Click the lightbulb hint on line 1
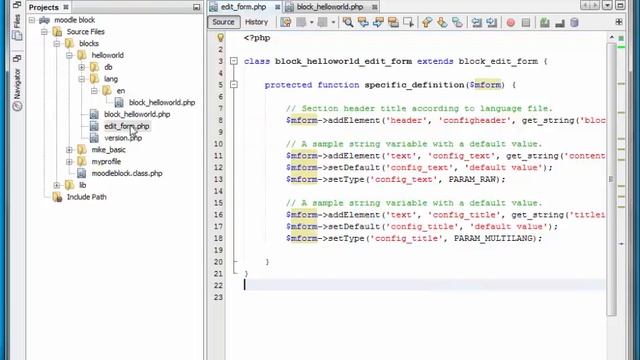 click(220, 38)
